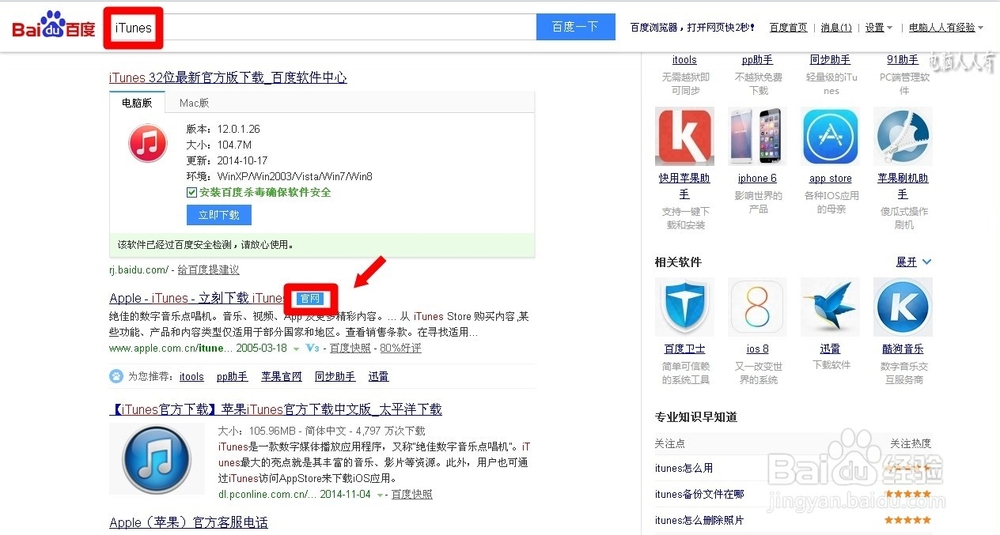Image resolution: width=1000 pixels, height=535 pixels.
Task: Expand dropdown arrow beside pconline result date
Action: point(380,495)
